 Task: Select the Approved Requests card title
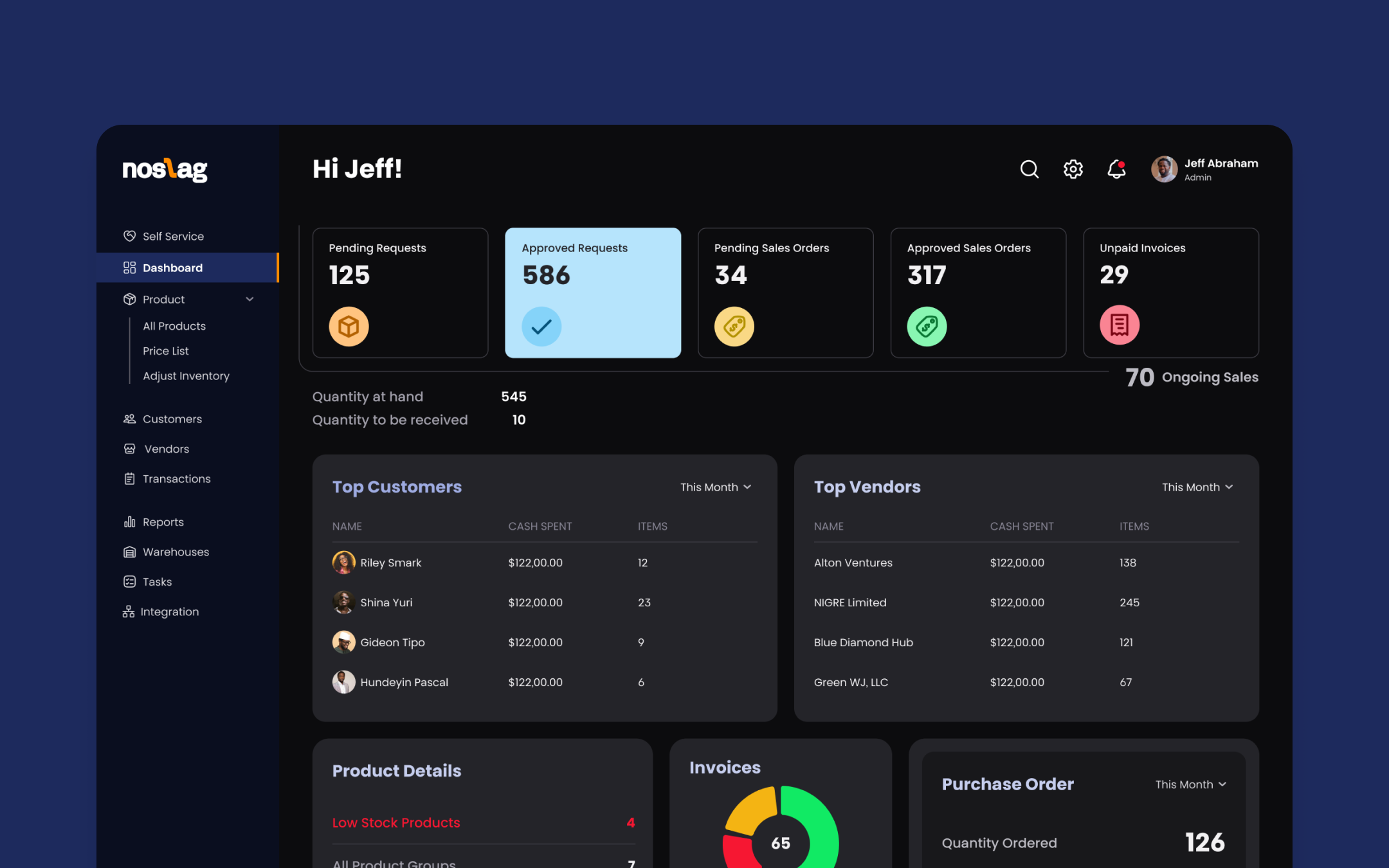click(x=574, y=248)
